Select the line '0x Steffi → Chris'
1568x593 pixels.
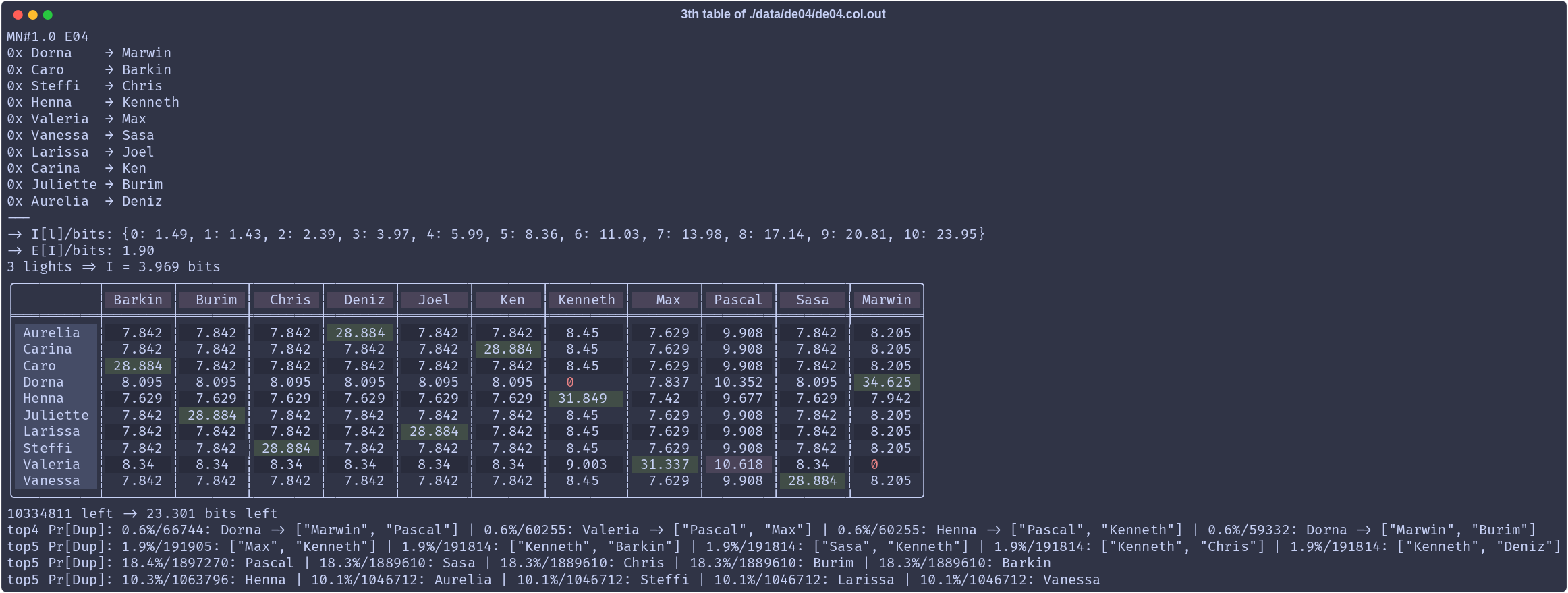[84, 86]
